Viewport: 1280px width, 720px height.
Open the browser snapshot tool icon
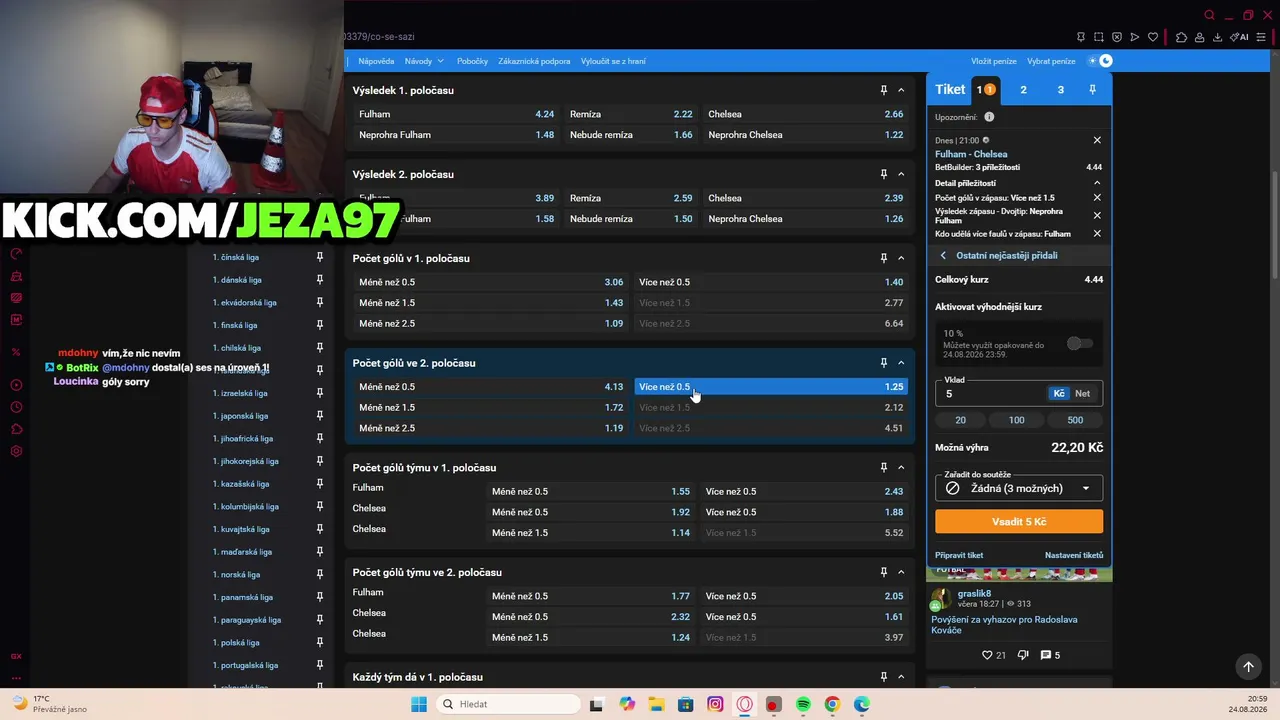(x=1099, y=37)
